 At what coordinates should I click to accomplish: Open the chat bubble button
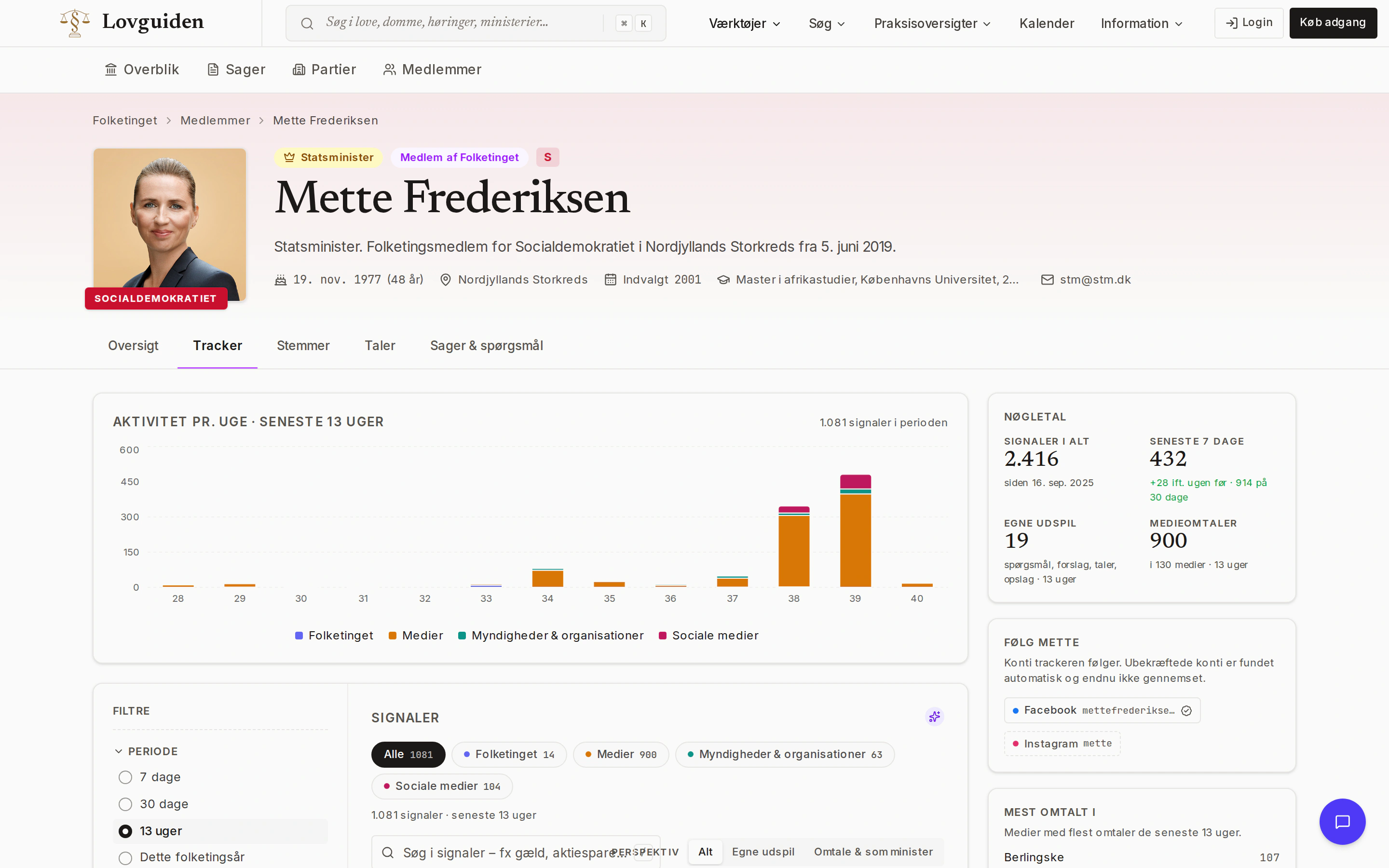[x=1342, y=822]
